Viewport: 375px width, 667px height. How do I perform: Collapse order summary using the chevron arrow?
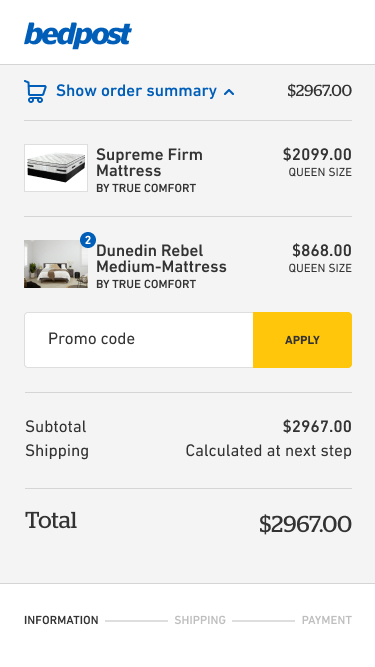(x=229, y=92)
